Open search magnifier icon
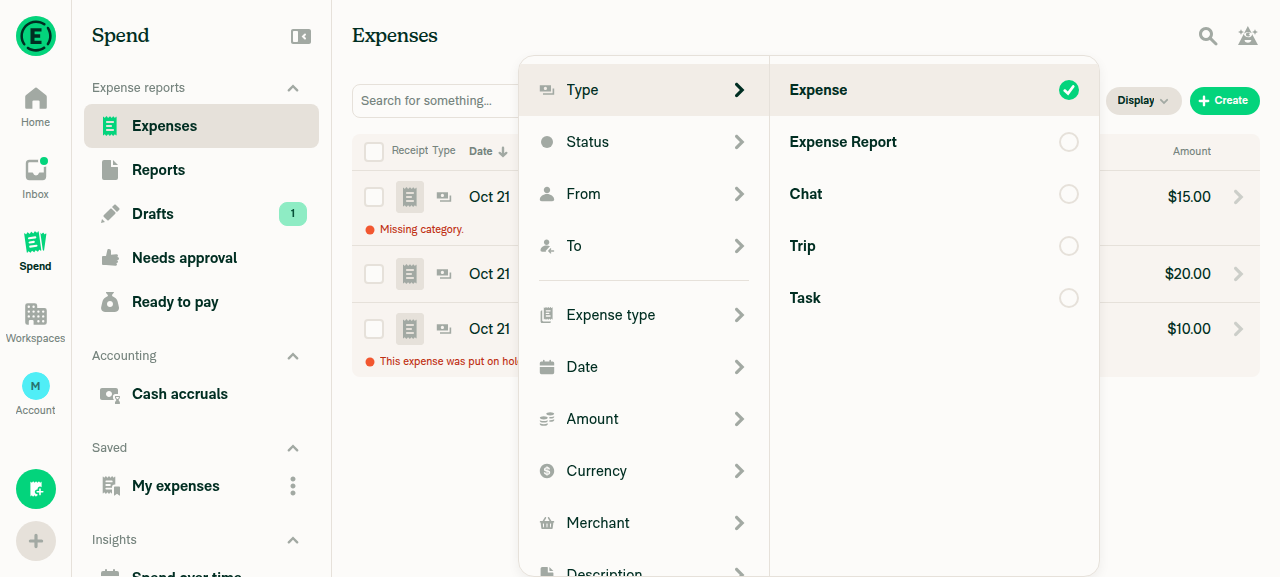 (1208, 36)
